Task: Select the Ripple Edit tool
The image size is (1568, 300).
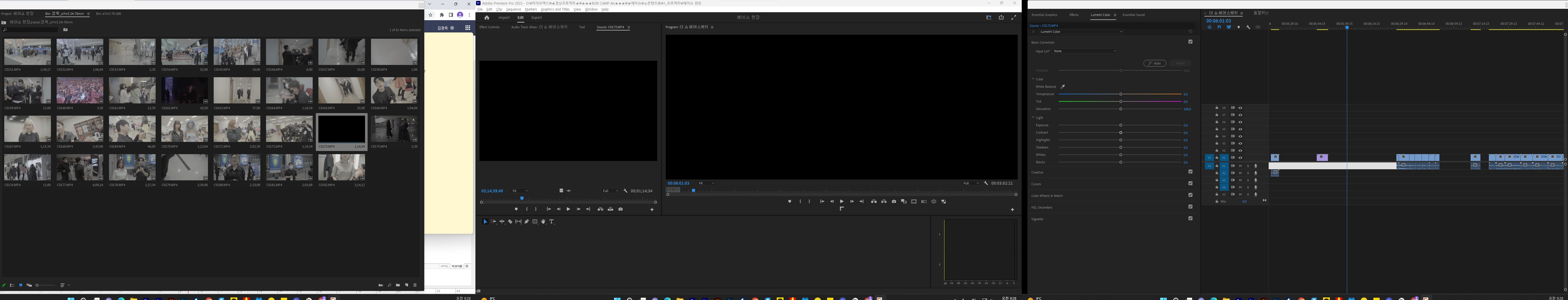Action: tap(502, 222)
